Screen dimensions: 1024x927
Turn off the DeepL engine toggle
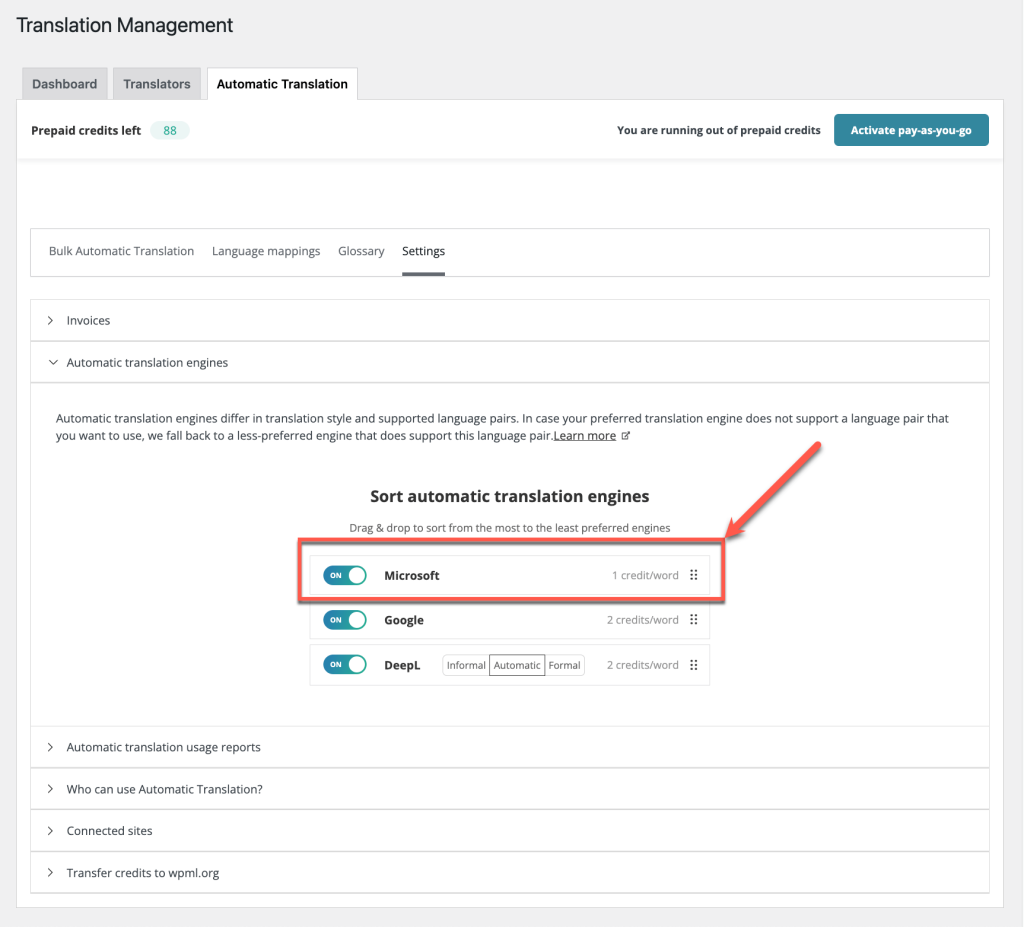[x=345, y=665]
